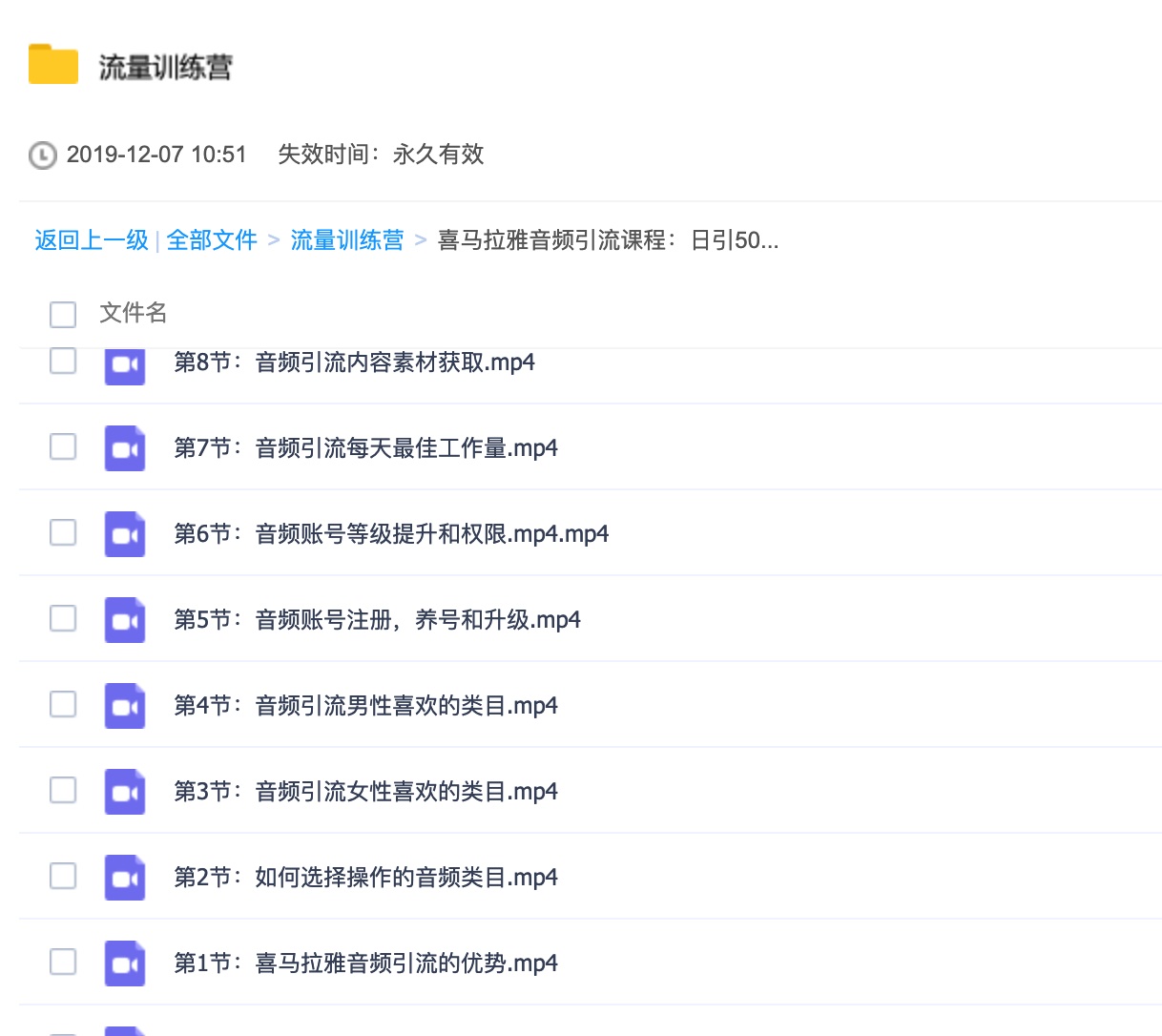Image resolution: width=1162 pixels, height=1036 pixels.
Task: Check the box for 第5节 file
Action: (x=63, y=618)
